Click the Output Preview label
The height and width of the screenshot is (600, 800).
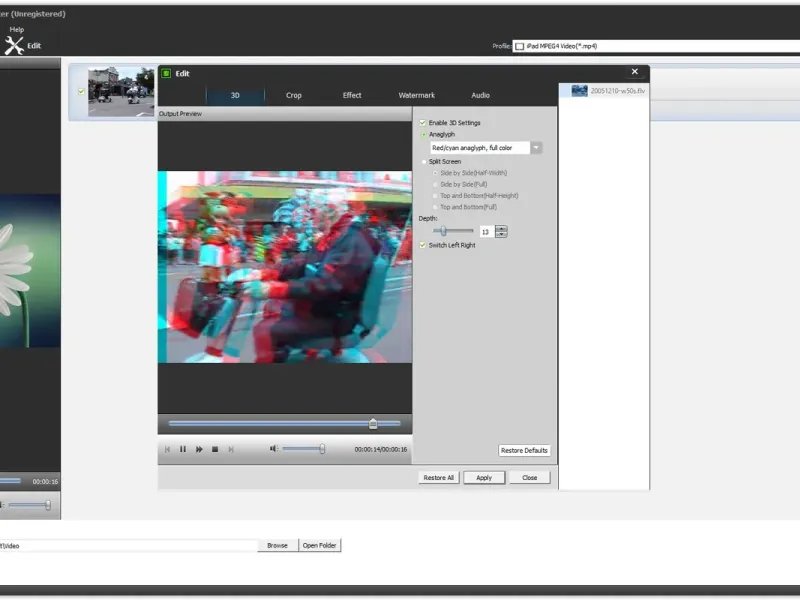pyautogui.click(x=180, y=114)
